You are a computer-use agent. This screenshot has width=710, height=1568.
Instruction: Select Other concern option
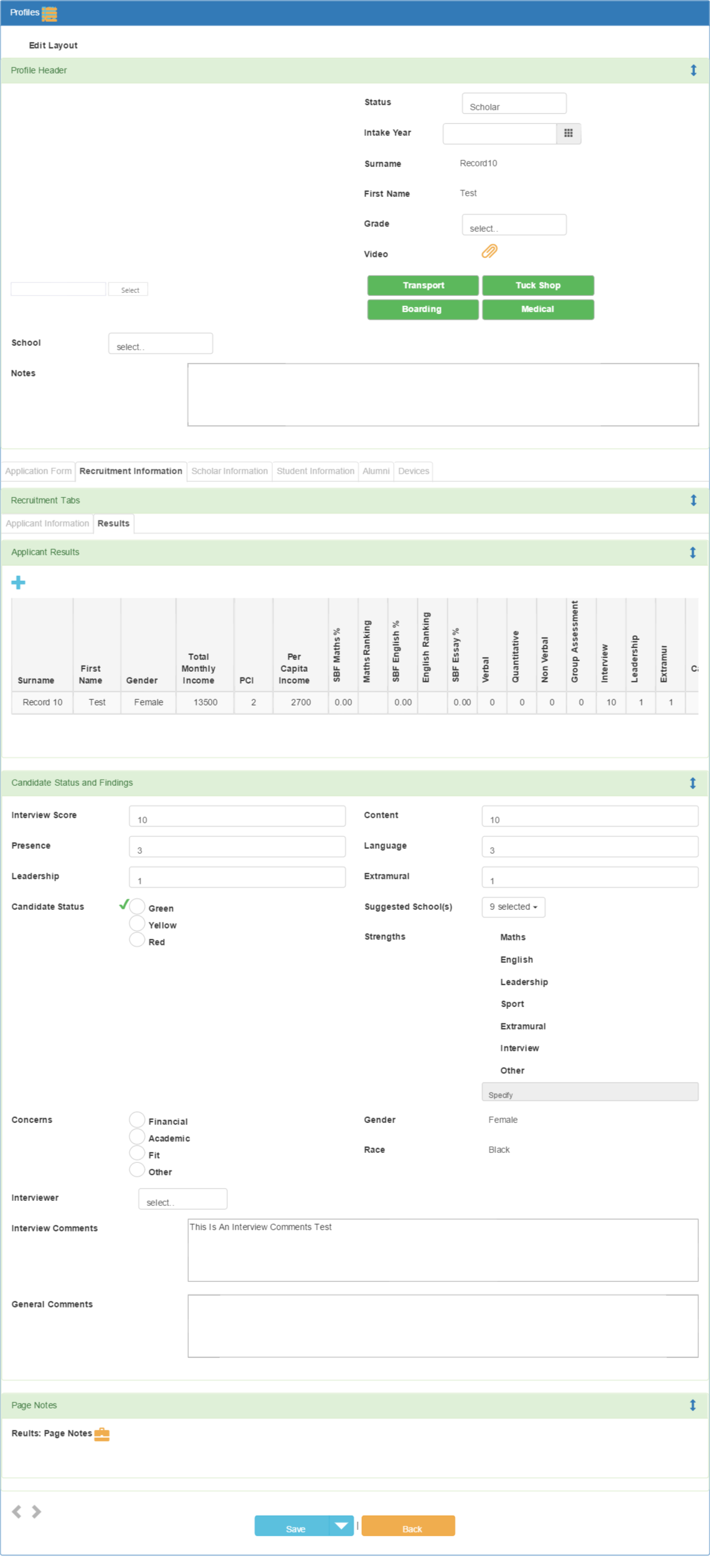[137, 1170]
